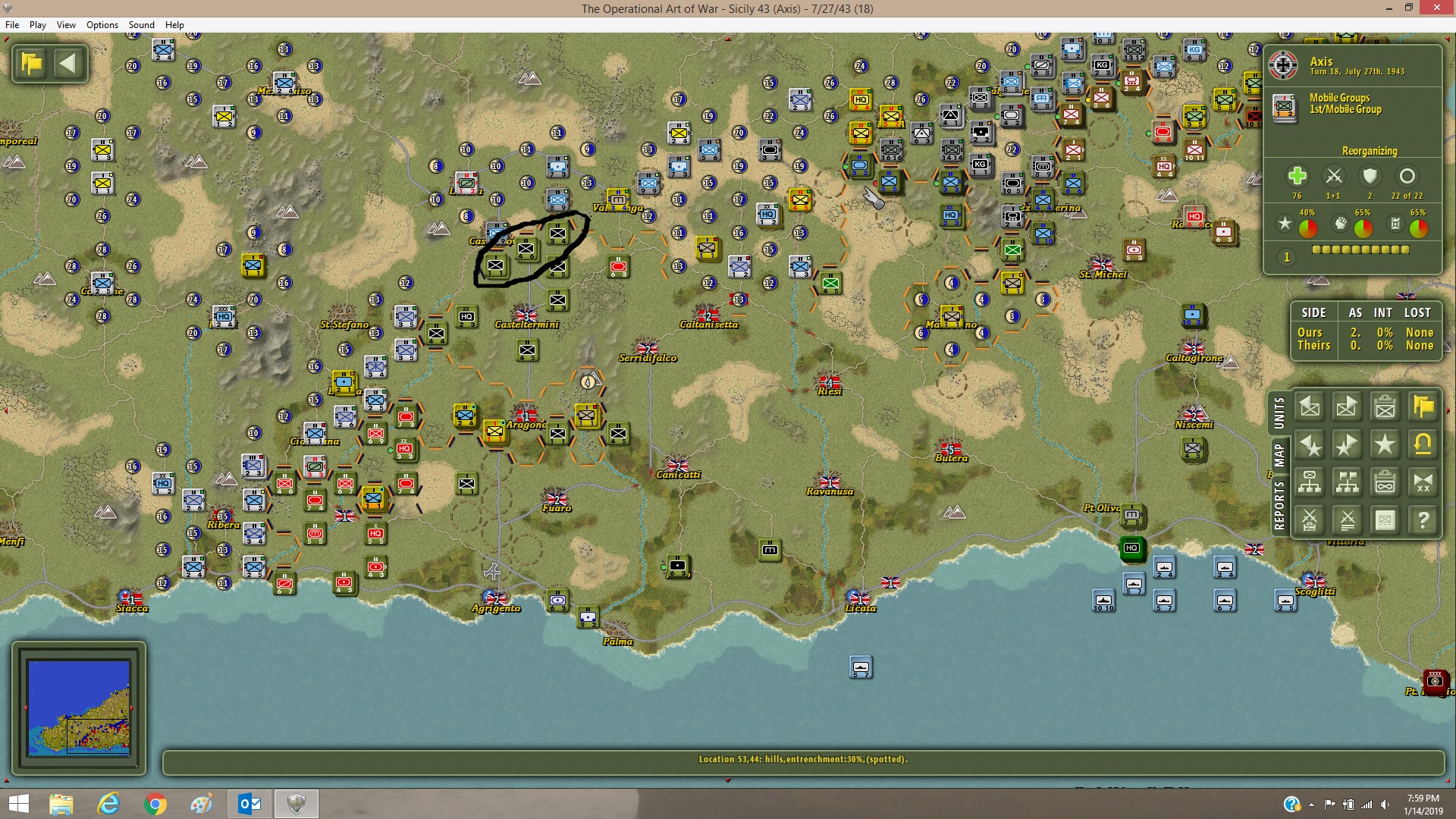Open crossed-swords battle planner clipboard icon
Viewport: 1456px width, 819px height.
[x=1310, y=520]
